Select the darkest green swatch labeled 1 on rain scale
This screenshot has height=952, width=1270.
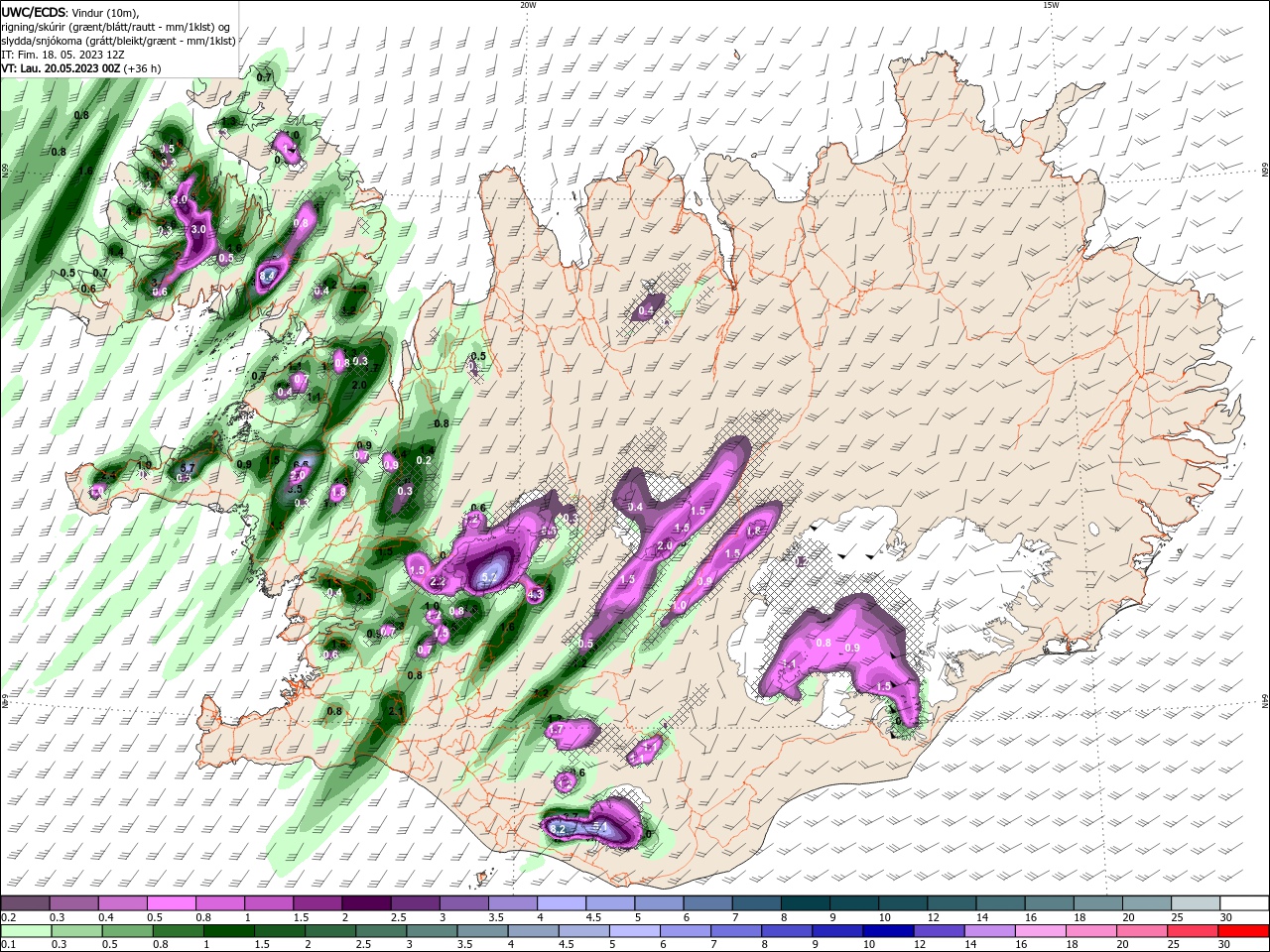pyautogui.click(x=228, y=931)
